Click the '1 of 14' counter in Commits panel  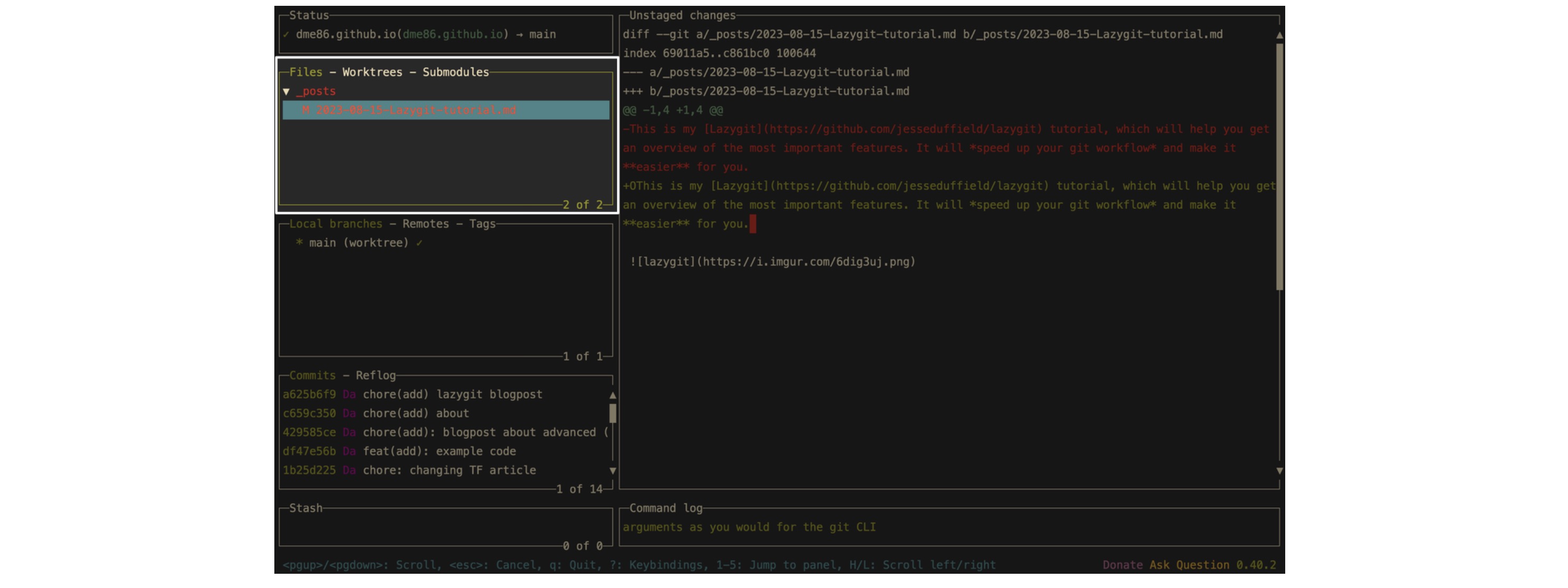[x=579, y=489]
